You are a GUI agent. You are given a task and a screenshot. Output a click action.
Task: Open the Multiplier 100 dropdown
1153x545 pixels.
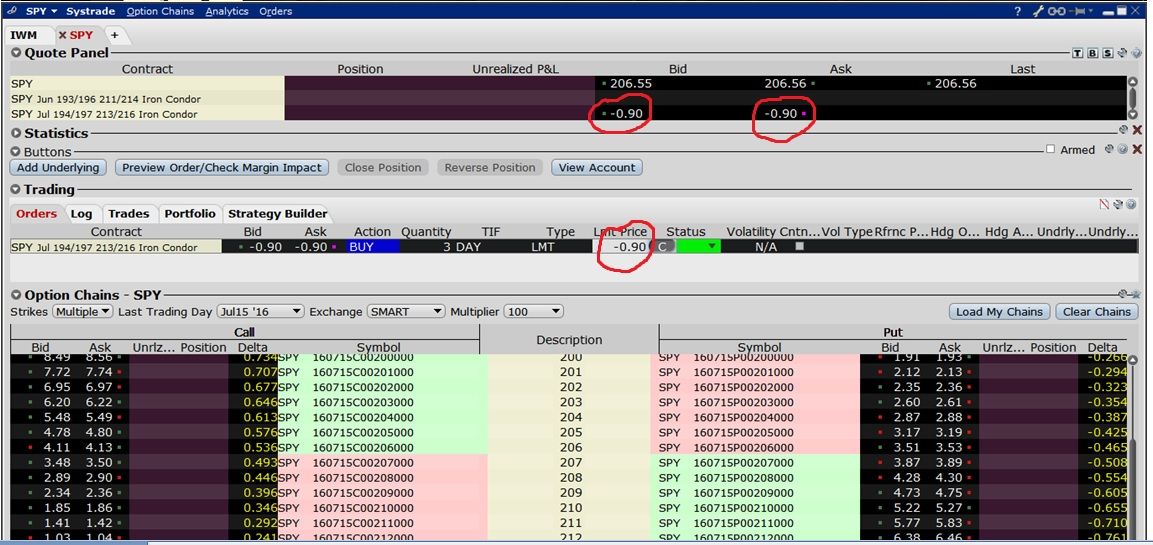(x=533, y=312)
